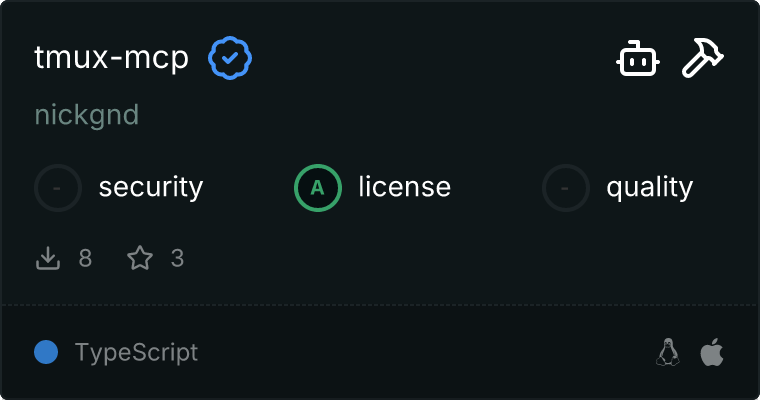Click the Linux penguin platform icon
The height and width of the screenshot is (400, 760).
coord(667,352)
